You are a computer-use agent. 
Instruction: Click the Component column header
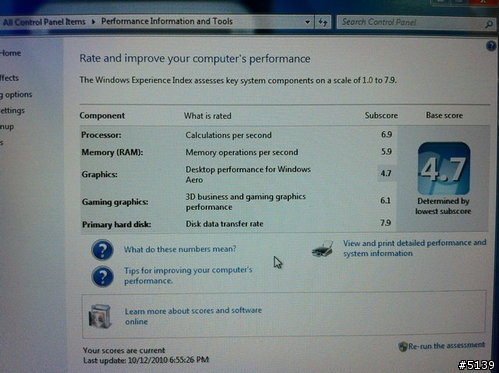(x=102, y=116)
